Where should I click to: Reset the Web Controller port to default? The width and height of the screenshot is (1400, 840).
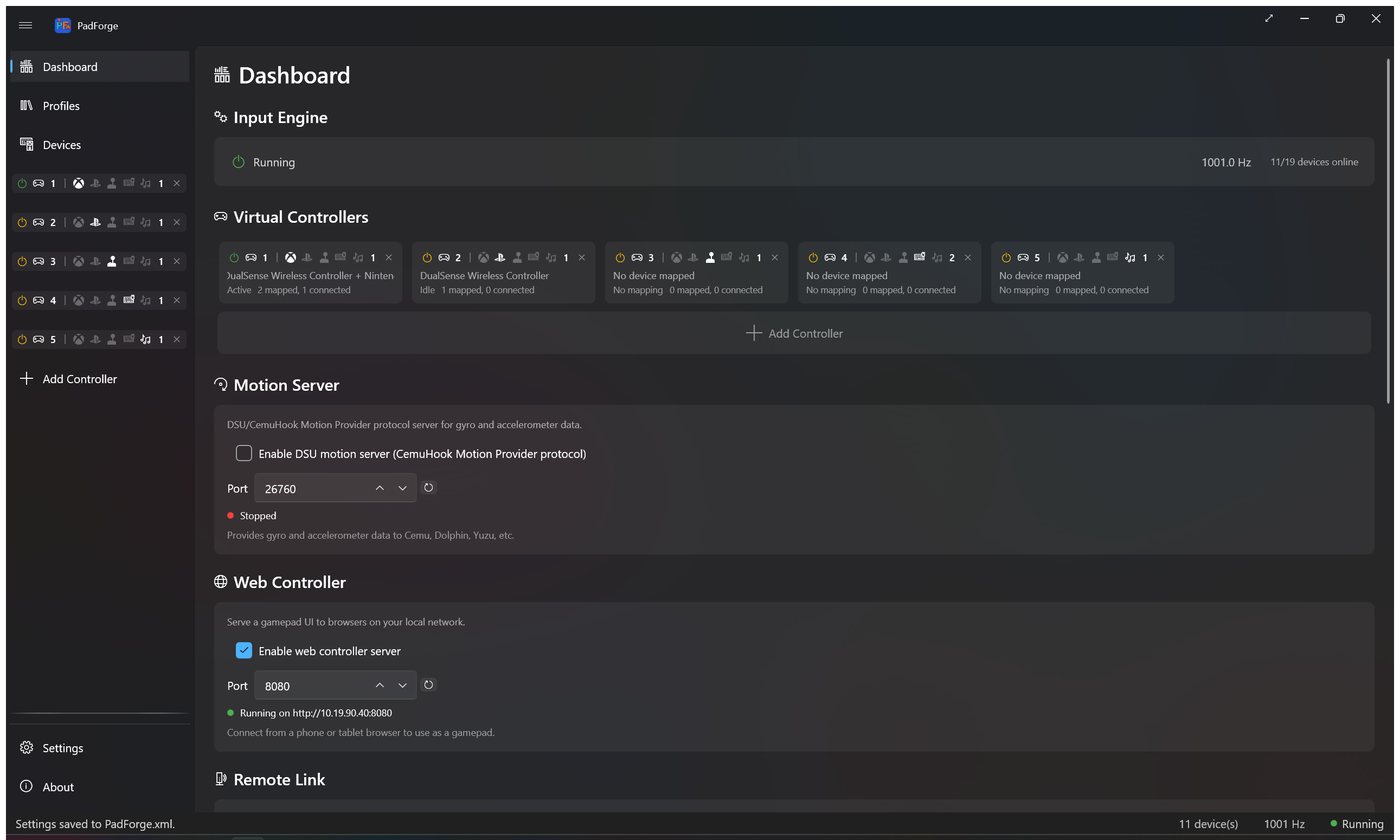(x=429, y=685)
